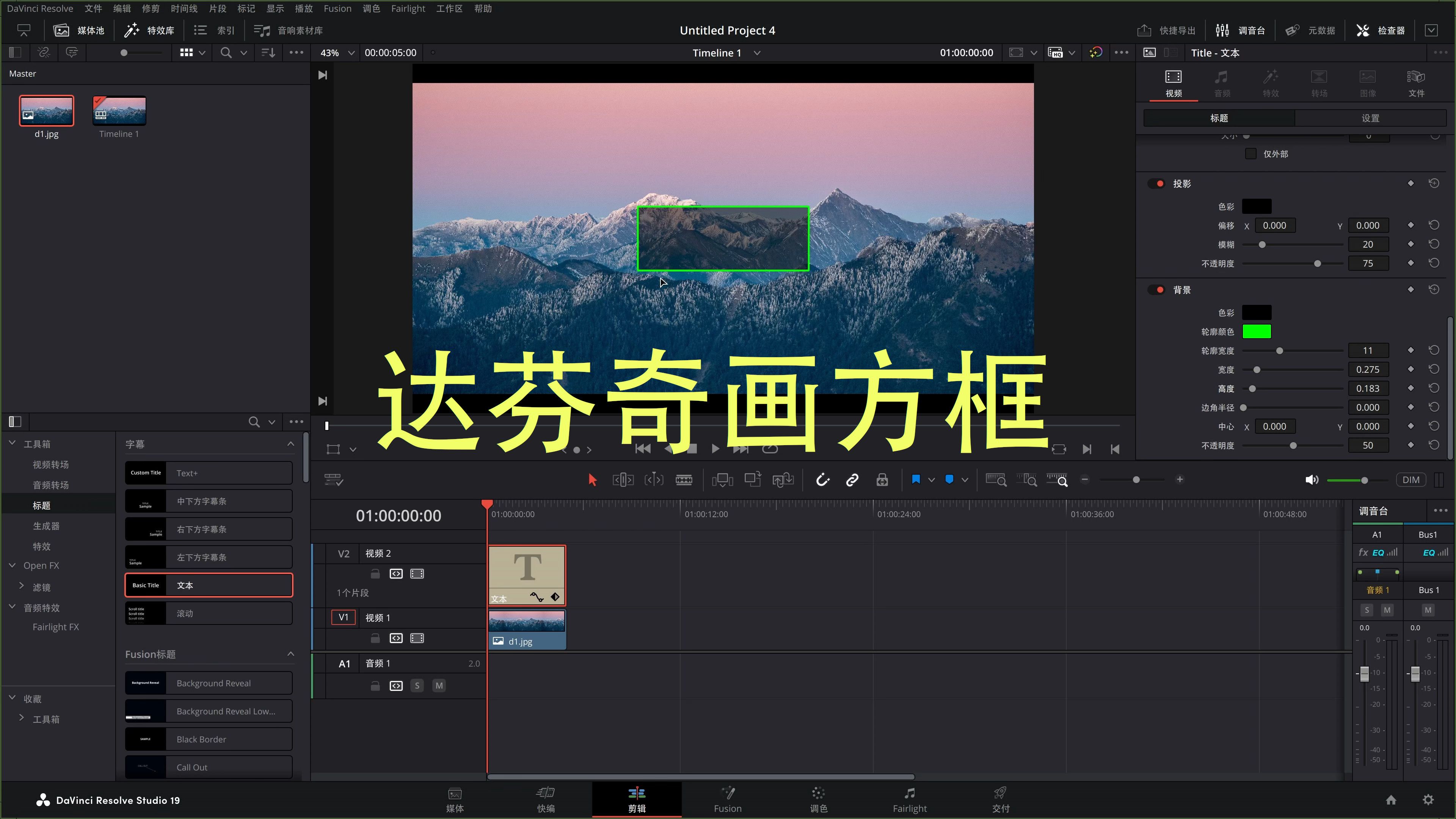Open the 调音台 mixer panel
The height and width of the screenshot is (819, 1456).
1241,30
